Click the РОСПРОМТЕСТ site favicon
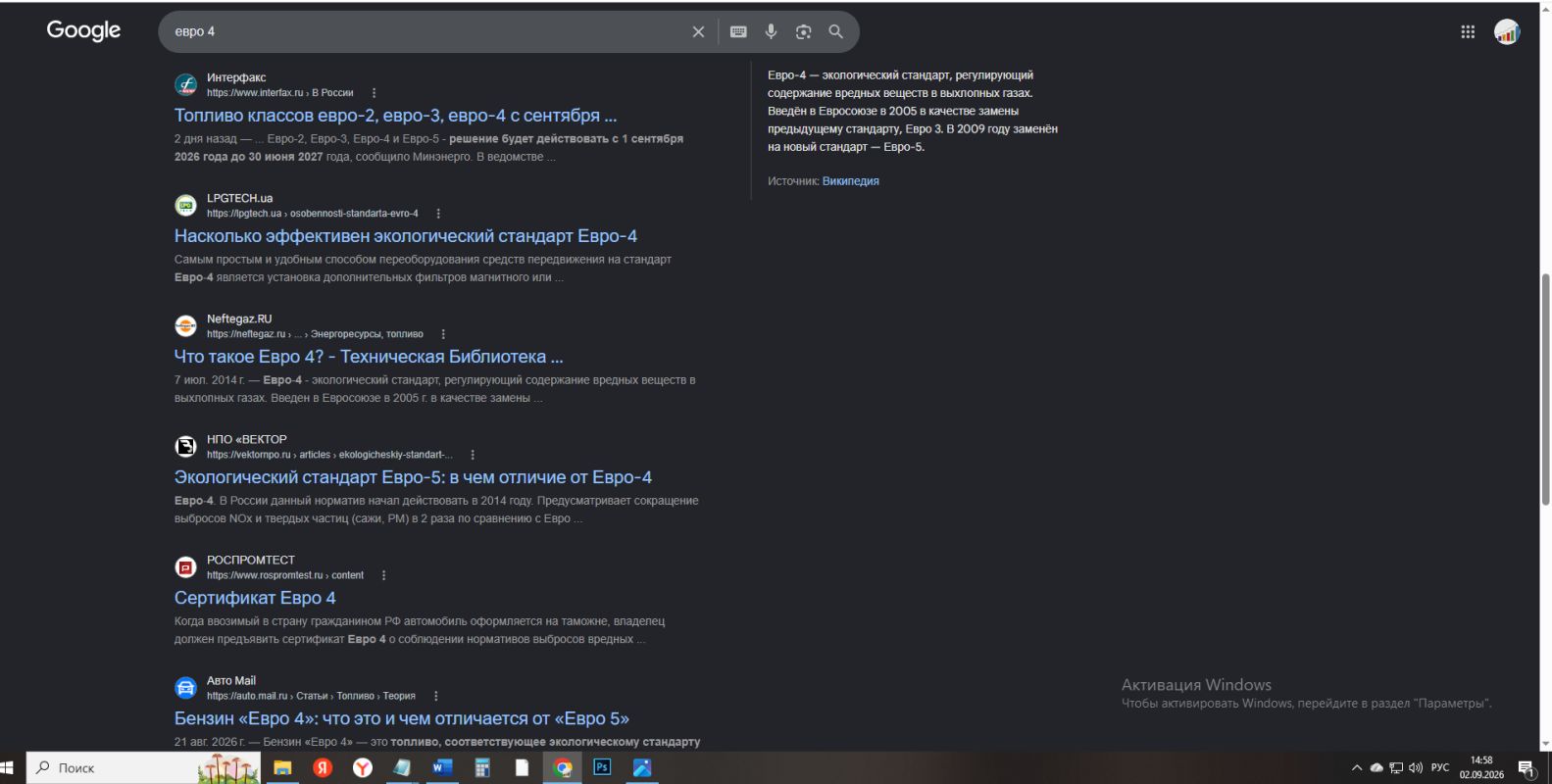This screenshot has height=784, width=1552. point(185,566)
